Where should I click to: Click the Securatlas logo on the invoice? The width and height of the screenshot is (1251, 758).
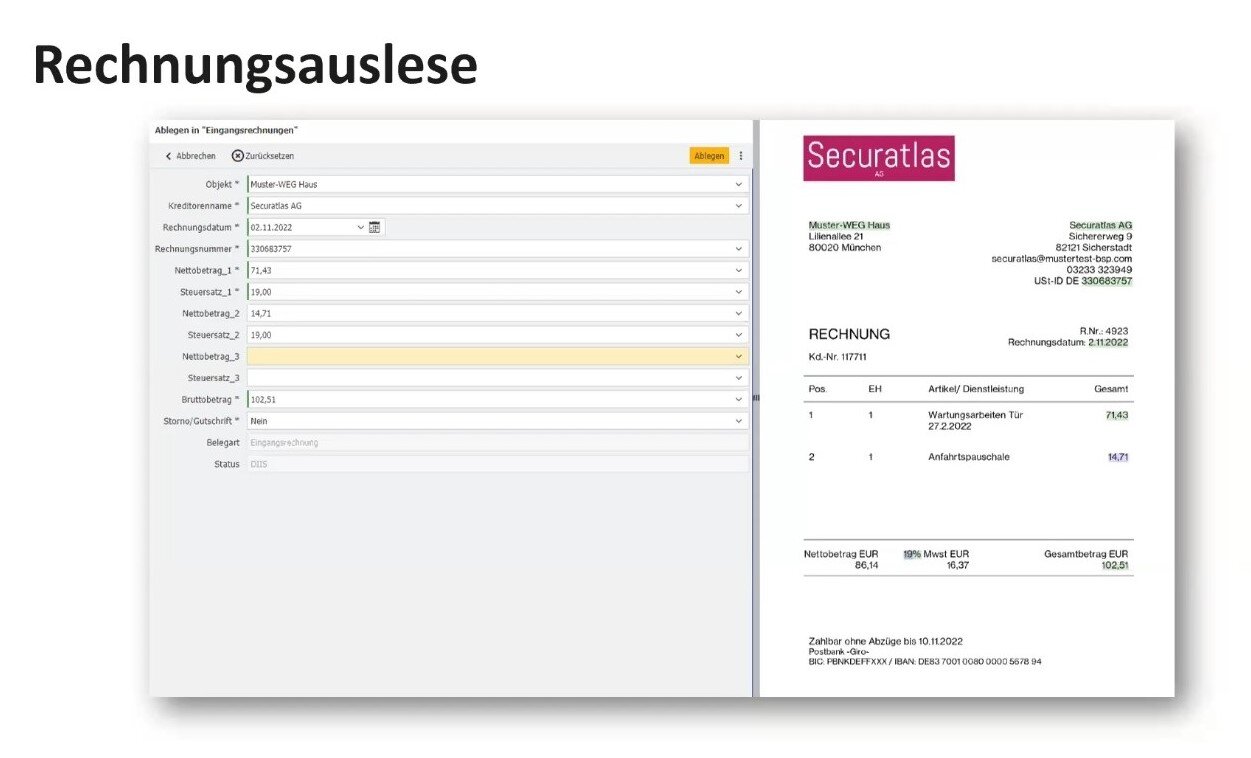click(x=878, y=158)
